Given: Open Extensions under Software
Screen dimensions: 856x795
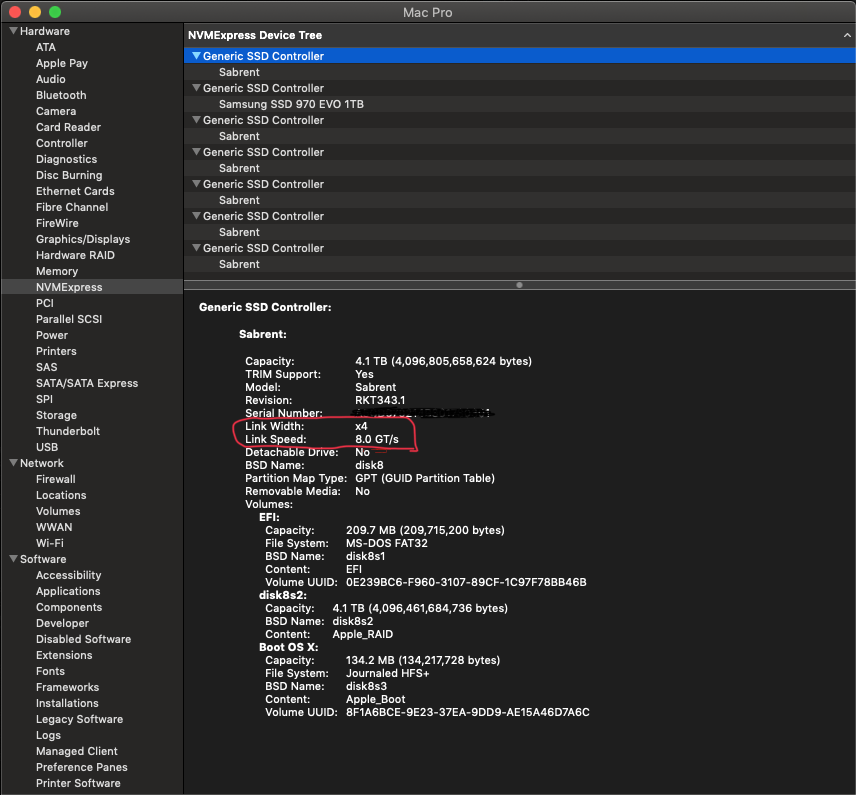Looking at the screenshot, I should tap(64, 655).
